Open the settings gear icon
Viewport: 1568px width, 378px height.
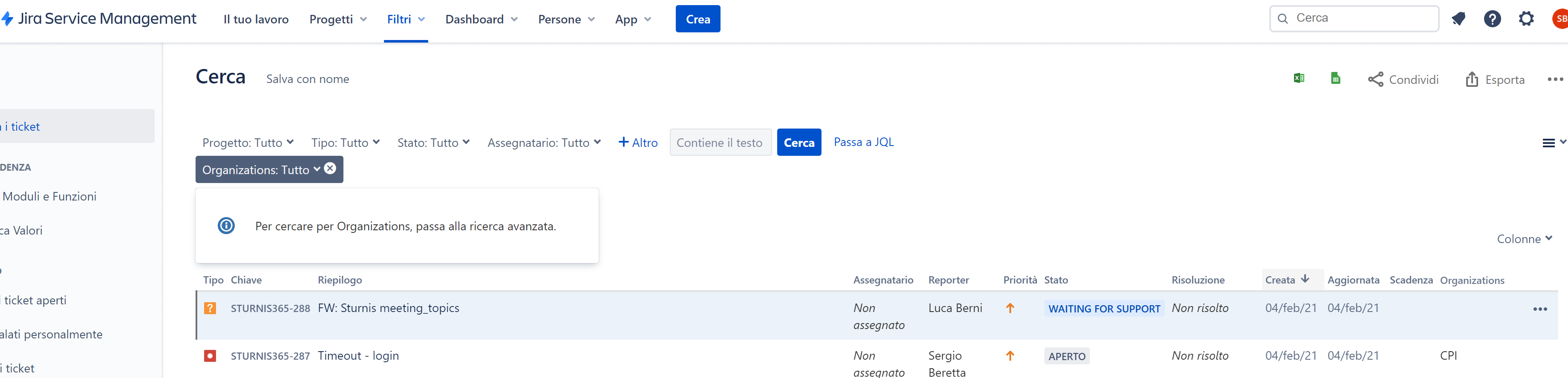click(1527, 19)
